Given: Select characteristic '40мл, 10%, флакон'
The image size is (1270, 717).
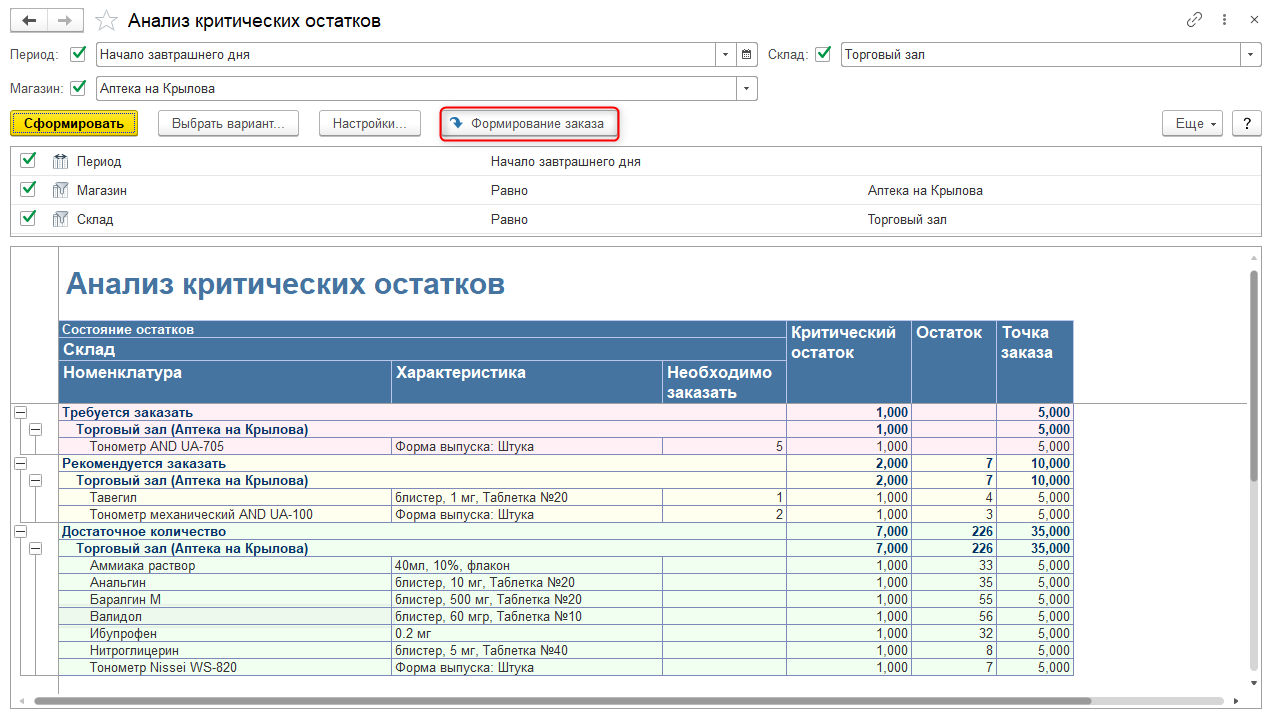Looking at the screenshot, I should tap(527, 565).
